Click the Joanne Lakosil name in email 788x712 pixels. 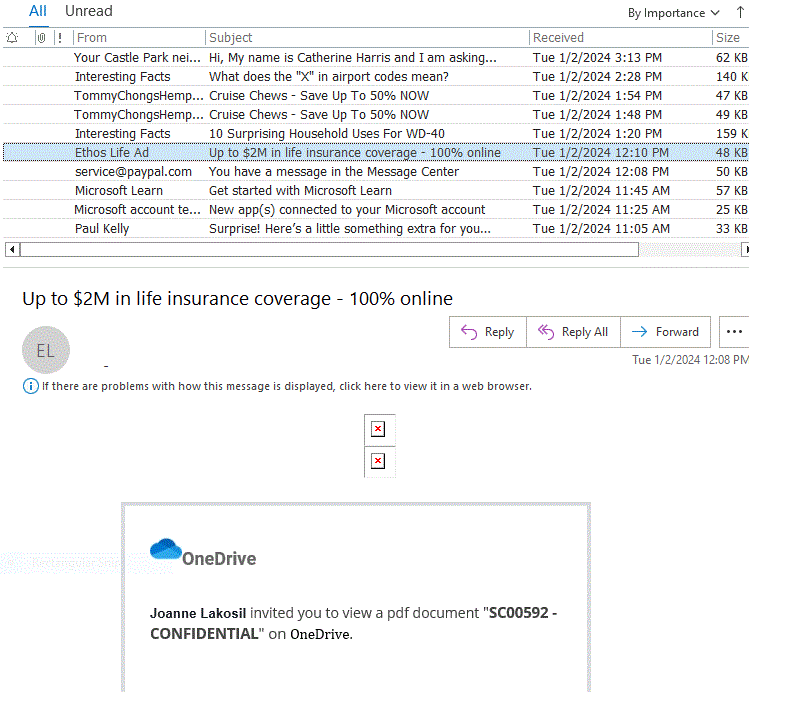198,614
